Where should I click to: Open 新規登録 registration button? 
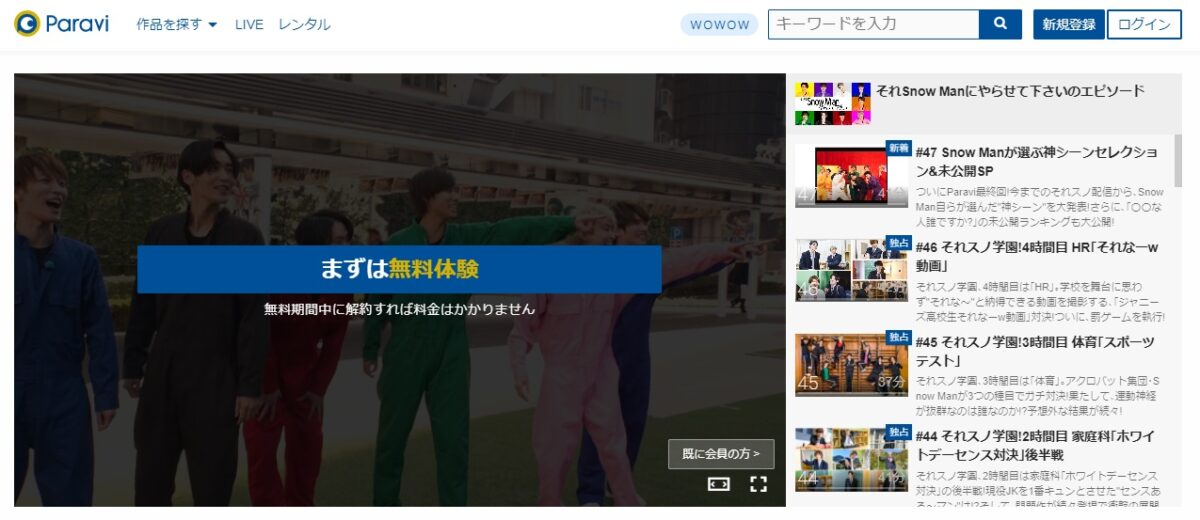[1069, 25]
